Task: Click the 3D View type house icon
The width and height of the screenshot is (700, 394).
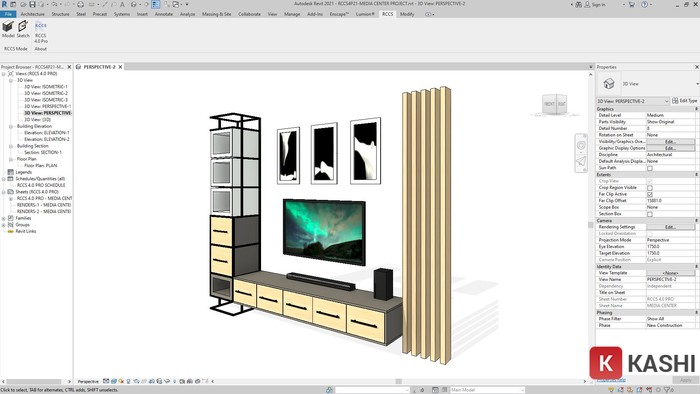Action: click(609, 83)
